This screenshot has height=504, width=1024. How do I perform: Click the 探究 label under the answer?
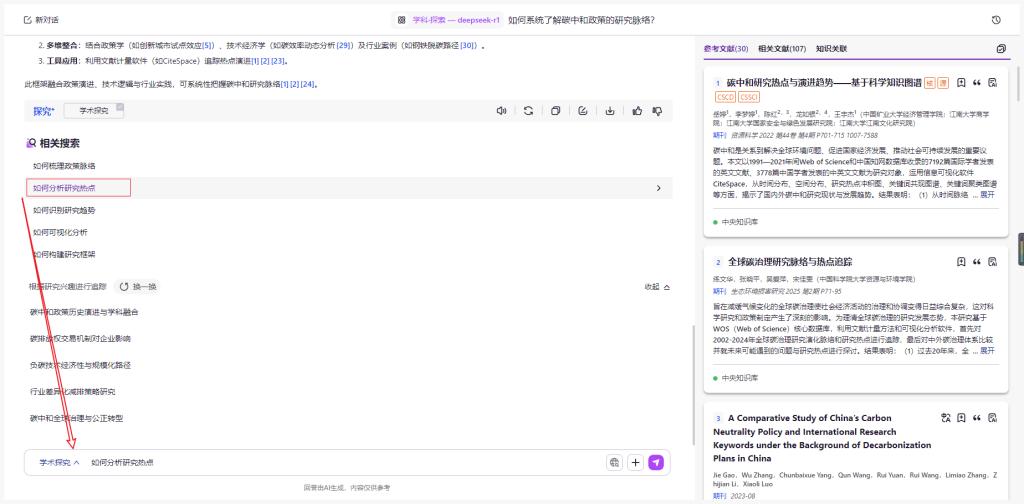coord(44,111)
